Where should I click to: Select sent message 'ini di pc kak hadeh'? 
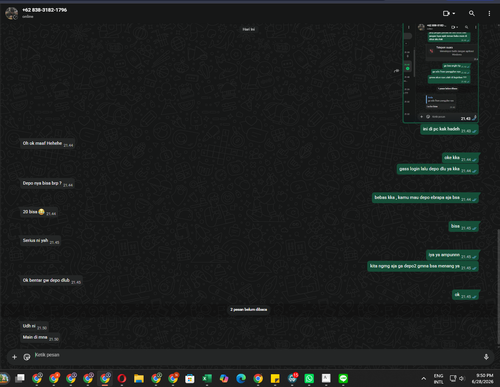pos(449,129)
